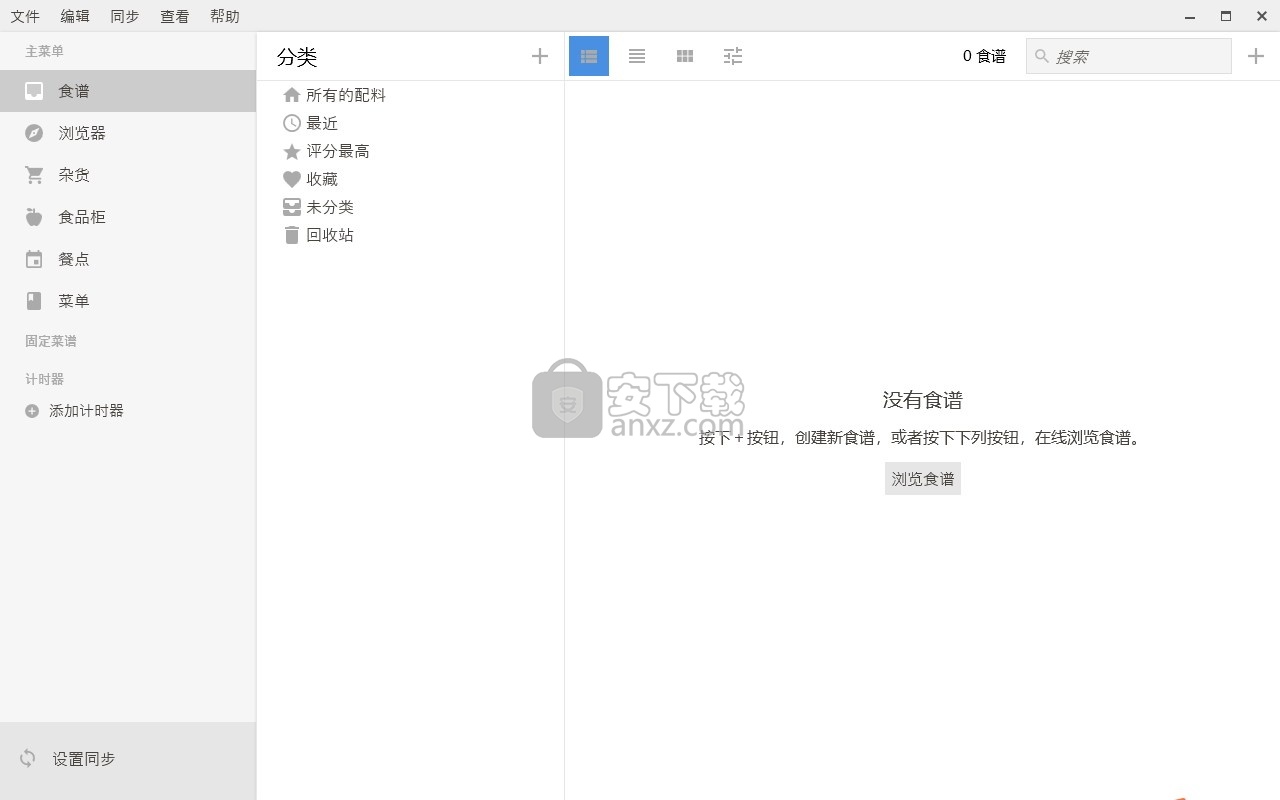Click the 计时器 sidebar heading
The image size is (1280, 800).
coord(44,379)
